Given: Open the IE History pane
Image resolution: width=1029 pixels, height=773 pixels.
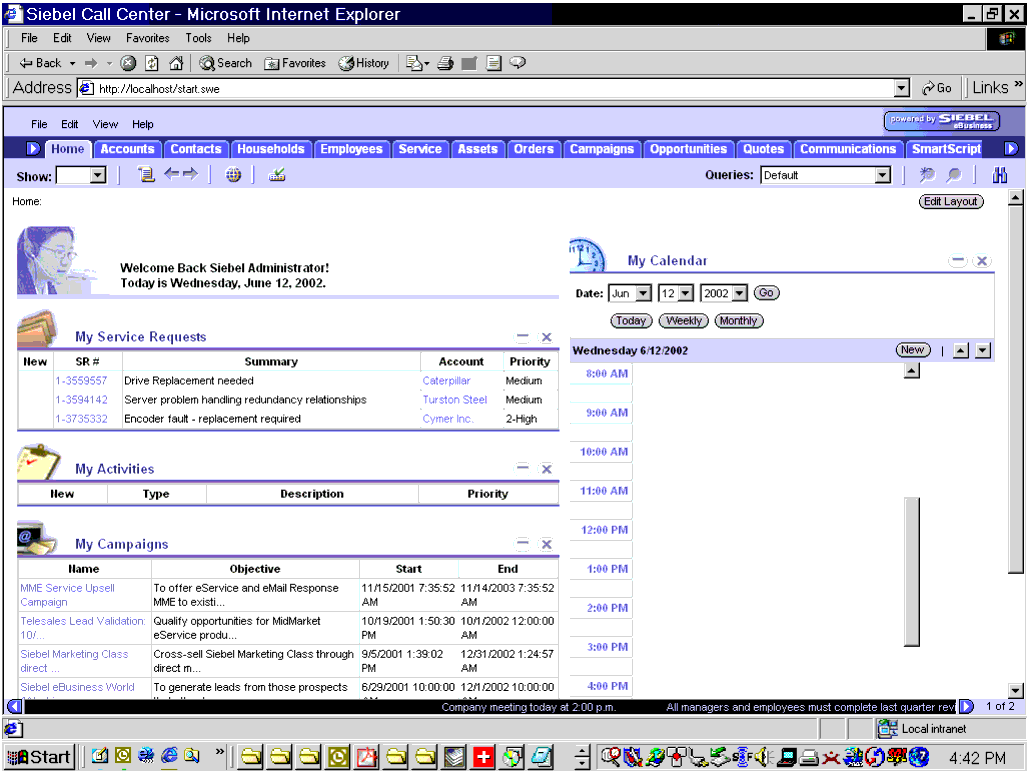Looking at the screenshot, I should point(364,63).
